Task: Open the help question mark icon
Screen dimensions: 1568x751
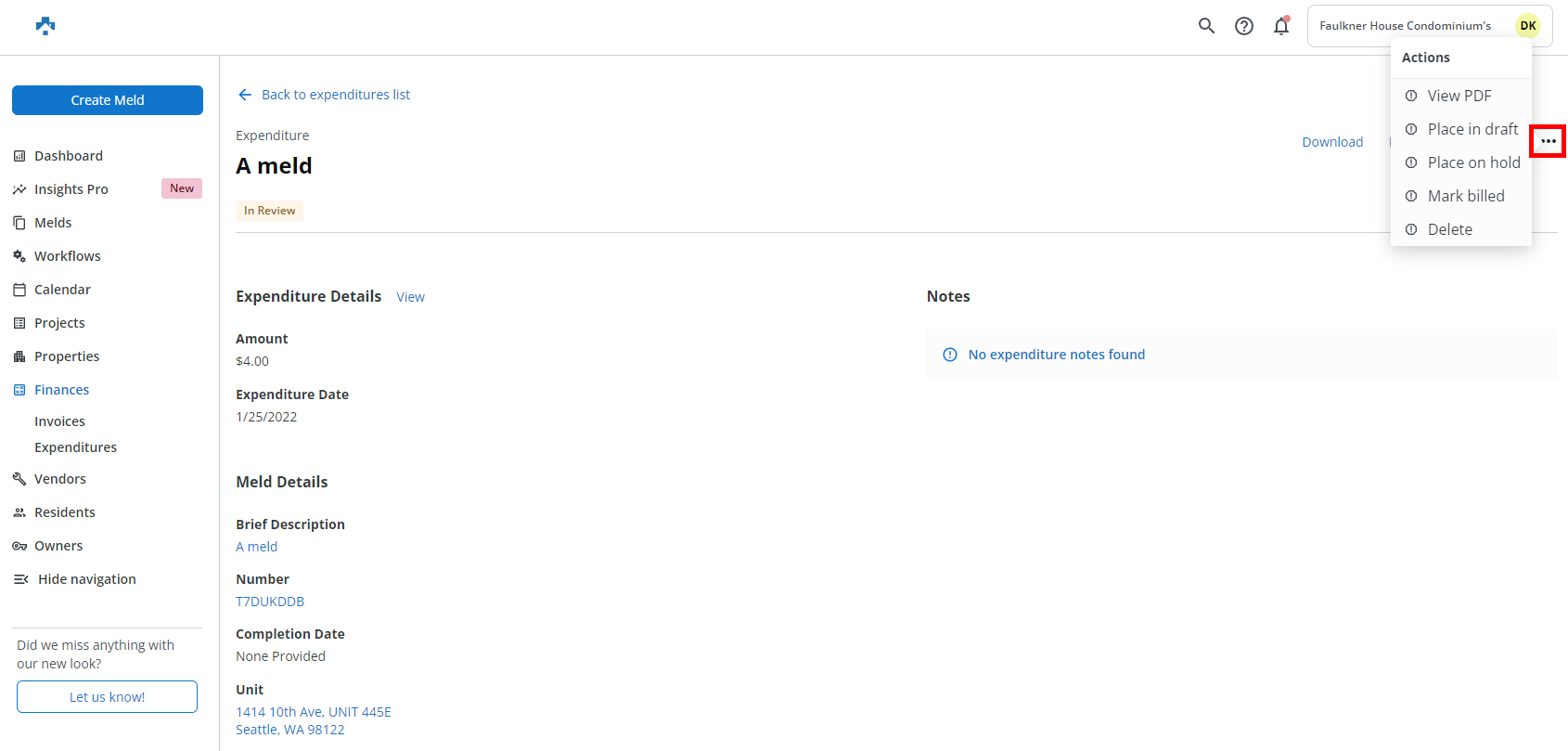Action: point(1244,26)
